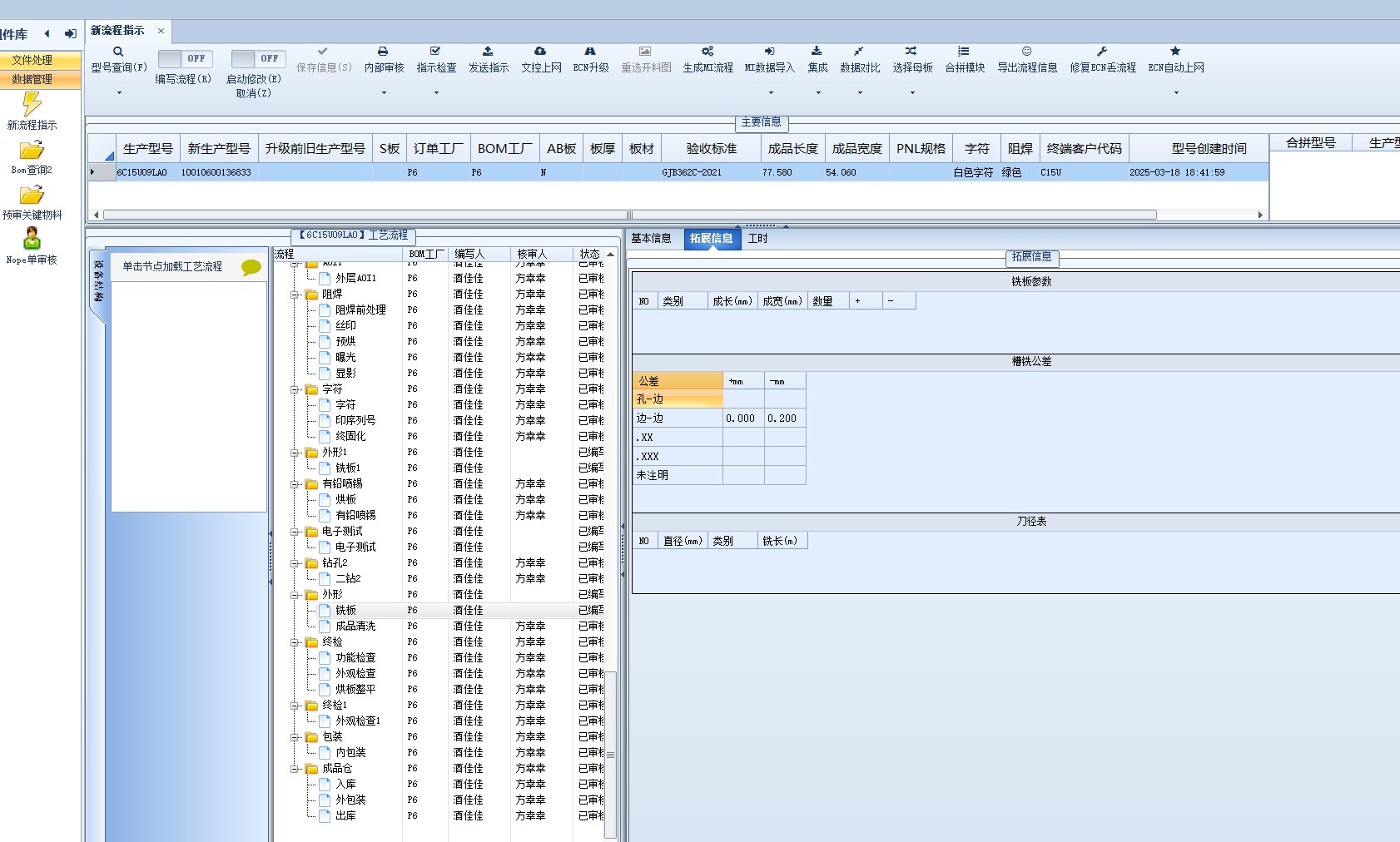Viewport: 1400px width, 842px height.
Task: Switch to the 基本信息 tab
Action: [x=651, y=239]
